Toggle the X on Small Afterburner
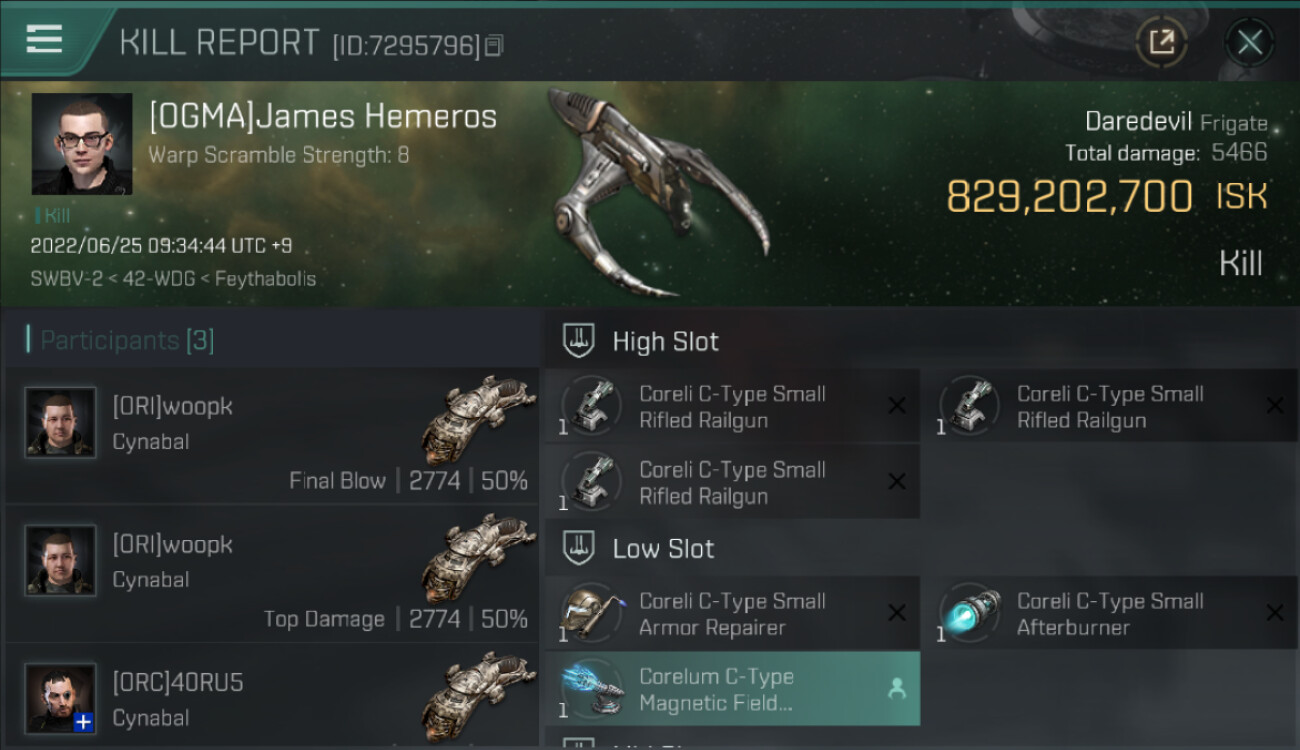This screenshot has height=750, width=1300. [x=1274, y=613]
